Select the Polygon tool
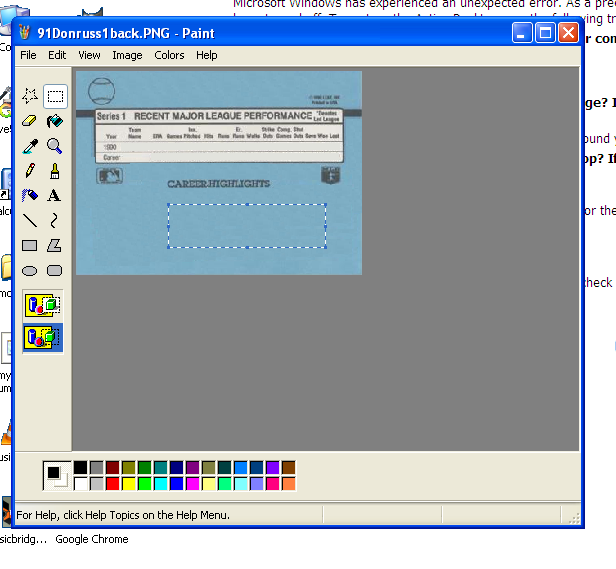Viewport: 616px width, 569px height. click(x=55, y=246)
